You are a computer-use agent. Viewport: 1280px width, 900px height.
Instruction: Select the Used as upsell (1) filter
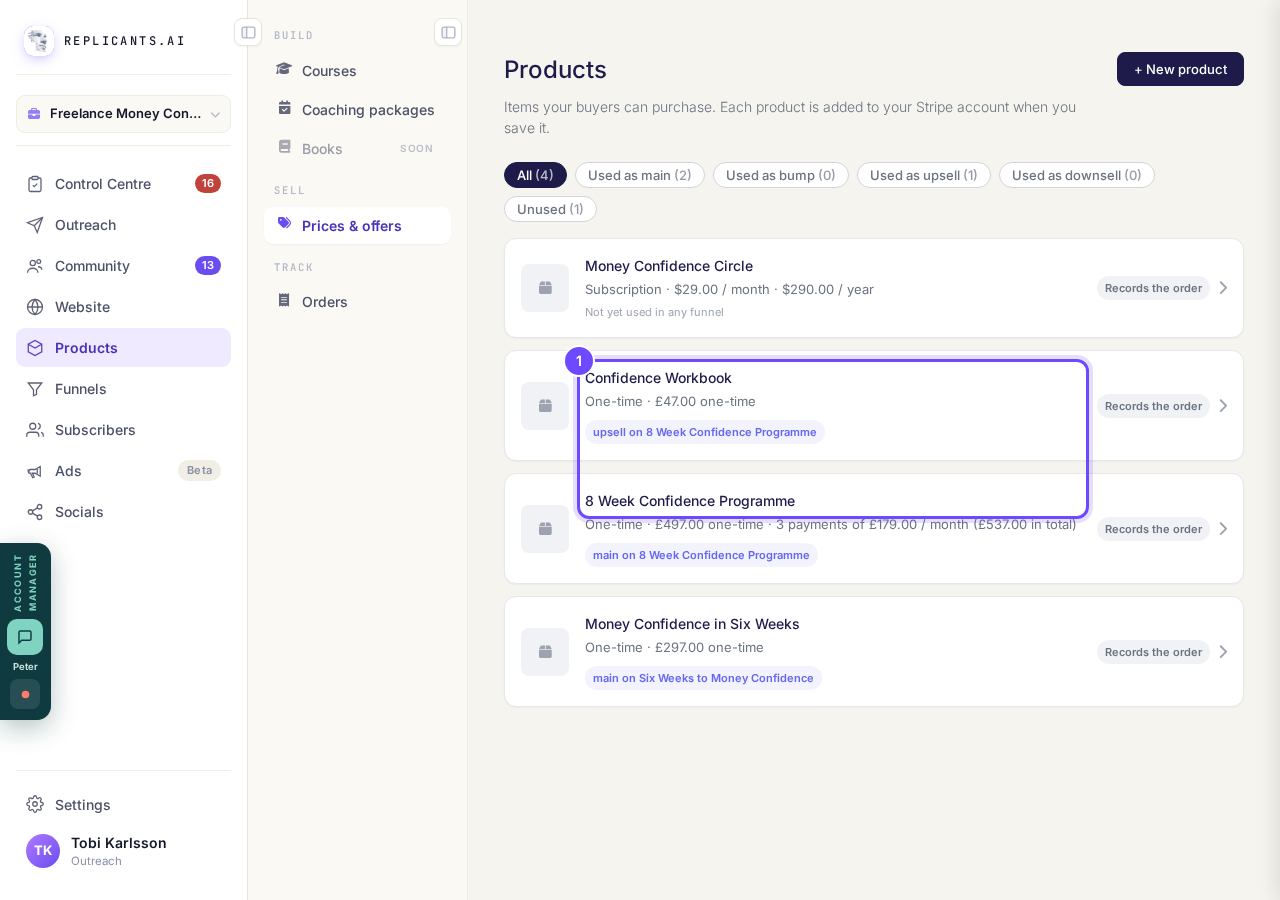coord(924,175)
